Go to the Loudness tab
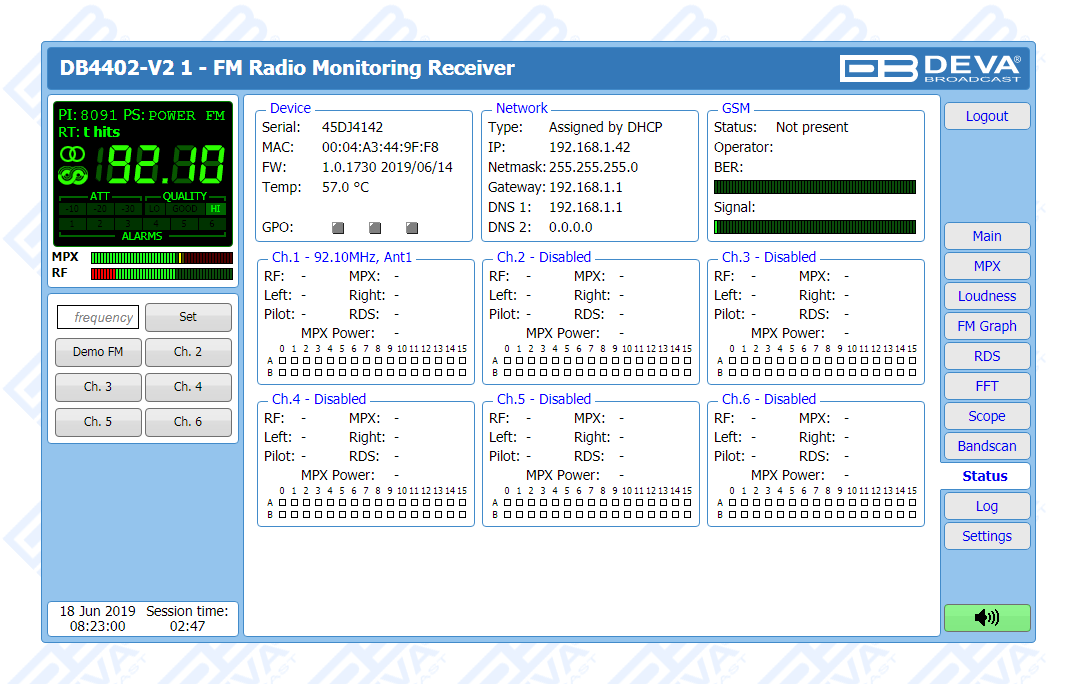The image size is (1077, 684). 986,296
